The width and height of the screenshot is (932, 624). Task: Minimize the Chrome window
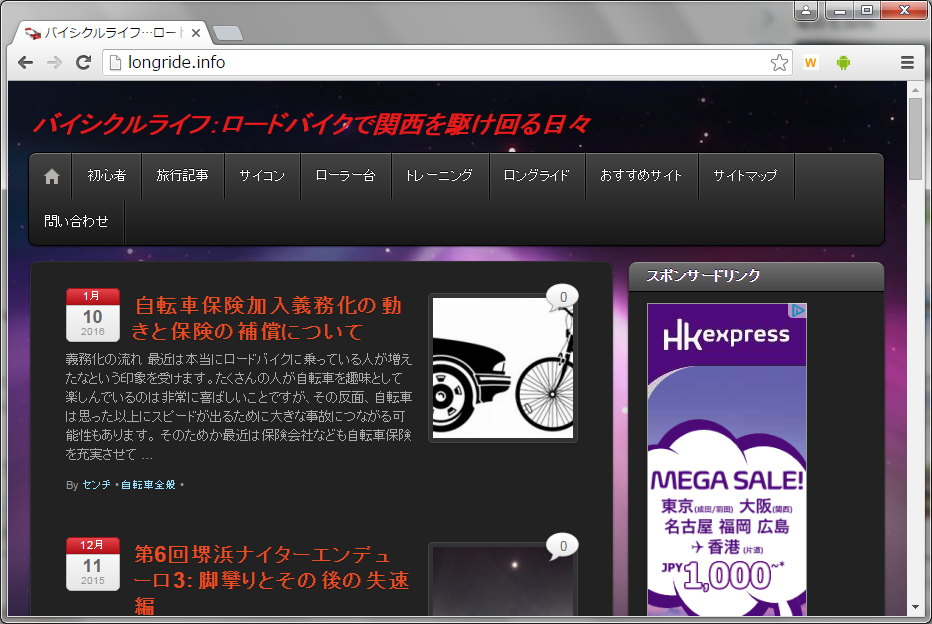point(840,10)
